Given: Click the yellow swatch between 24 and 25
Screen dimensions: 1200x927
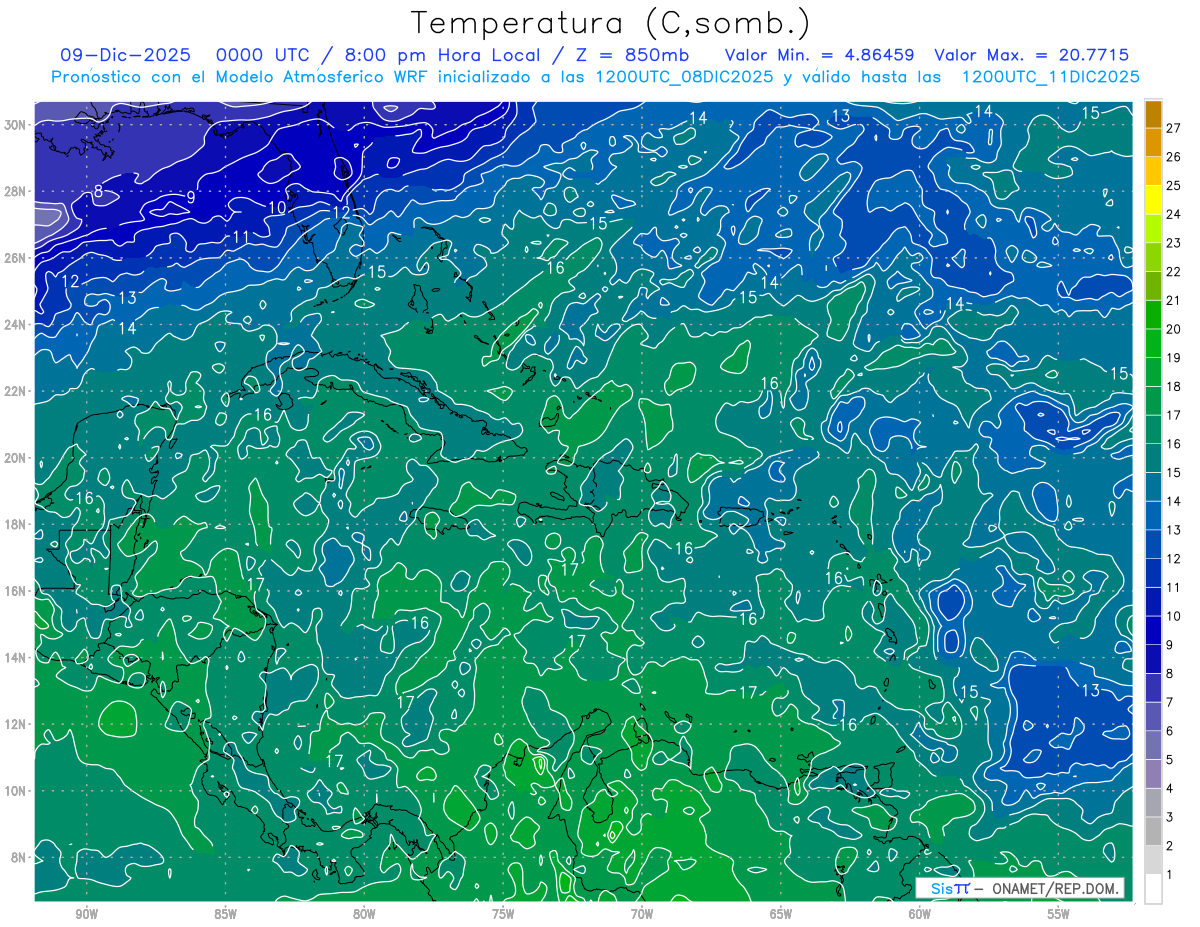Looking at the screenshot, I should click(x=1153, y=200).
